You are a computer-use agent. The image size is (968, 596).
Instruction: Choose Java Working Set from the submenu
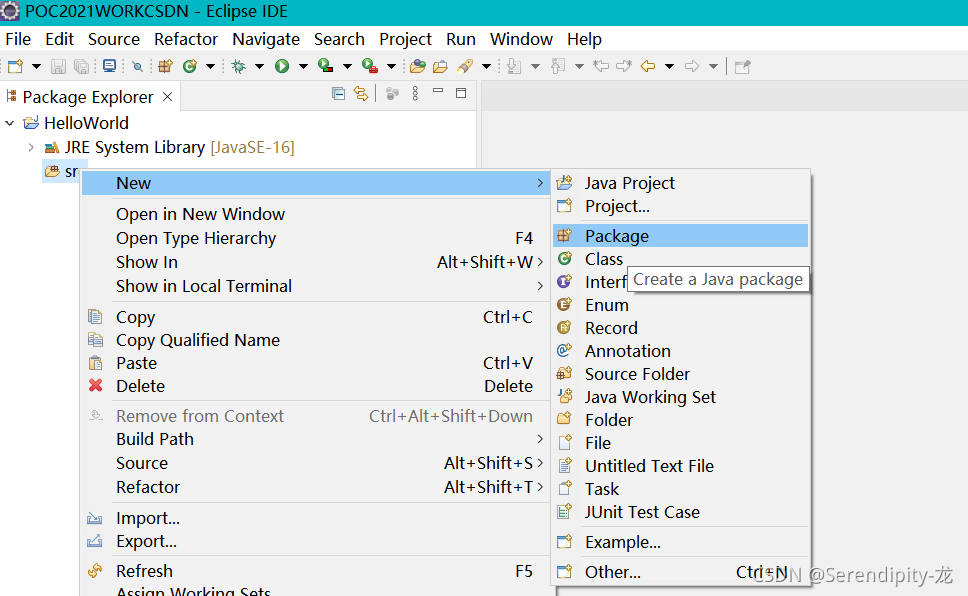pyautogui.click(x=680, y=397)
